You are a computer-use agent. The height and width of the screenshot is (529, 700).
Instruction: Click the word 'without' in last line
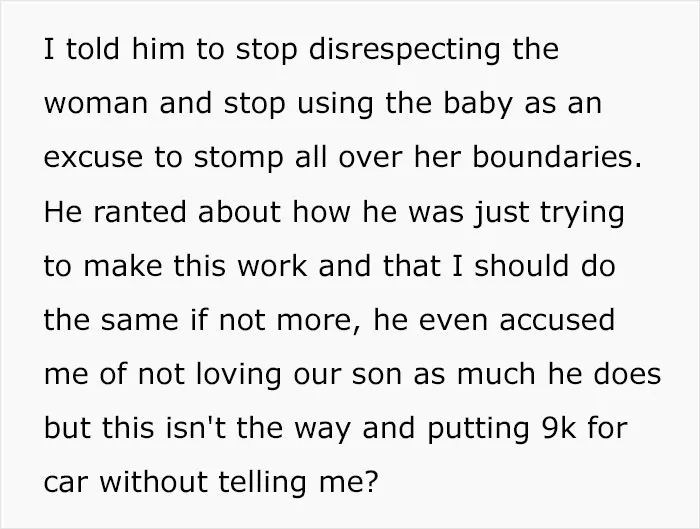[153, 481]
